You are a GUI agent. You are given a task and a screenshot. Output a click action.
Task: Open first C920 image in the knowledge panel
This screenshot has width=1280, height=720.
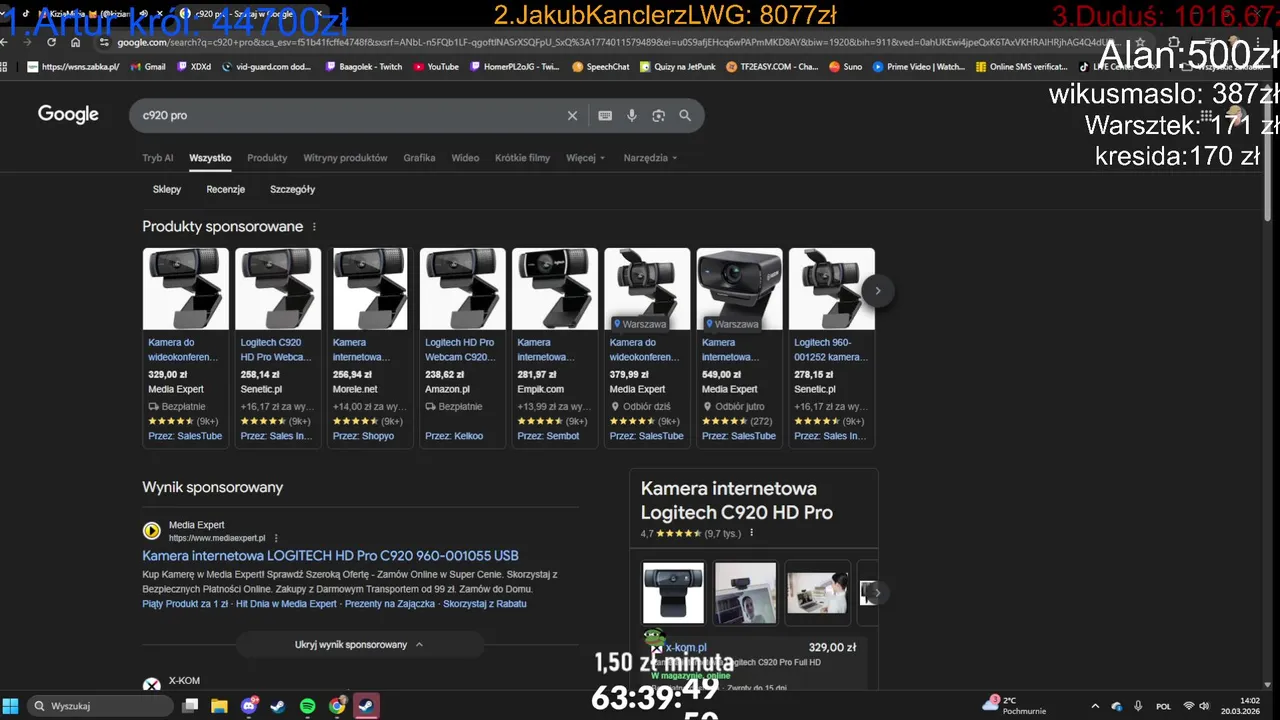(x=673, y=593)
